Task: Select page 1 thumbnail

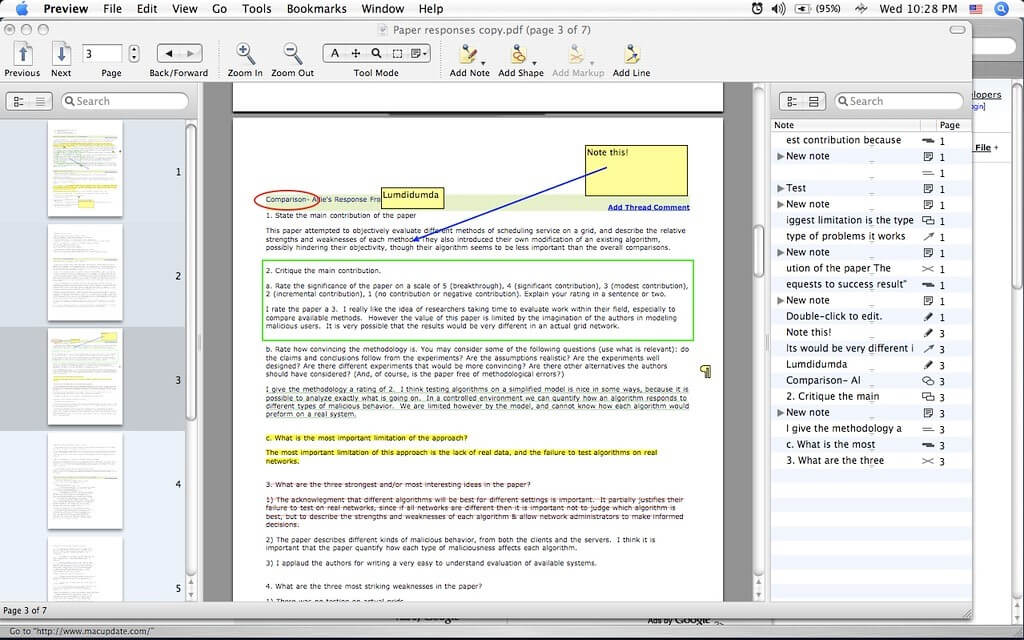Action: 85,168
